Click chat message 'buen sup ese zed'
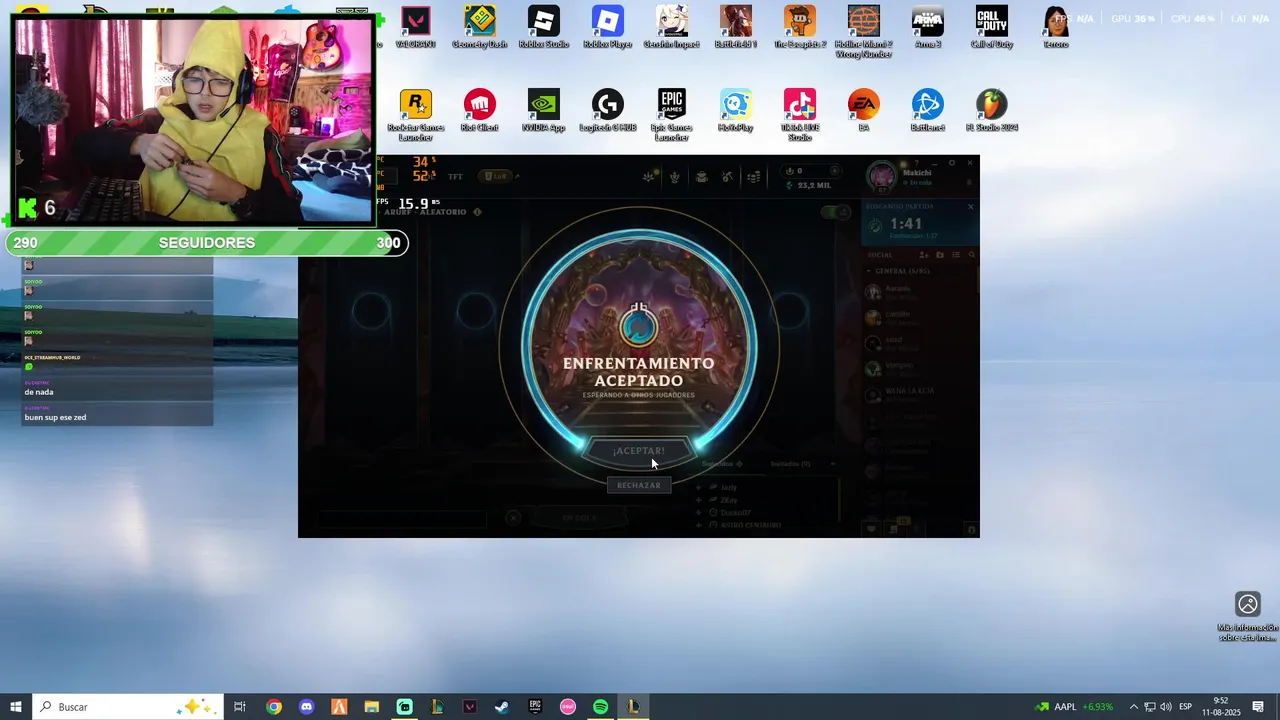1280x720 pixels. (x=56, y=417)
